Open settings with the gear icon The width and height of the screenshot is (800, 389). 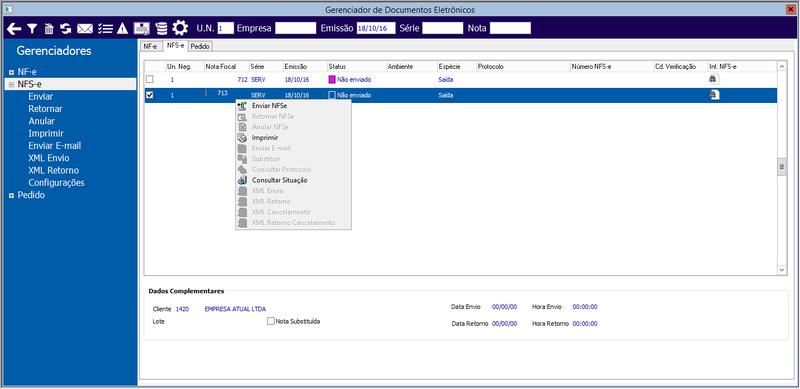tap(180, 28)
